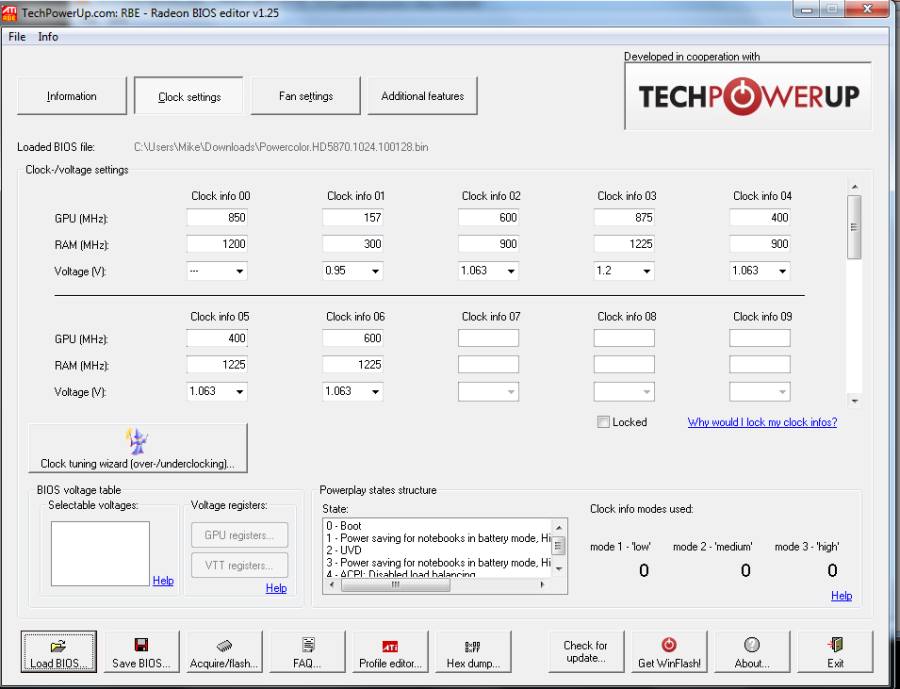Click the Selectable voltages list box

(x=100, y=553)
